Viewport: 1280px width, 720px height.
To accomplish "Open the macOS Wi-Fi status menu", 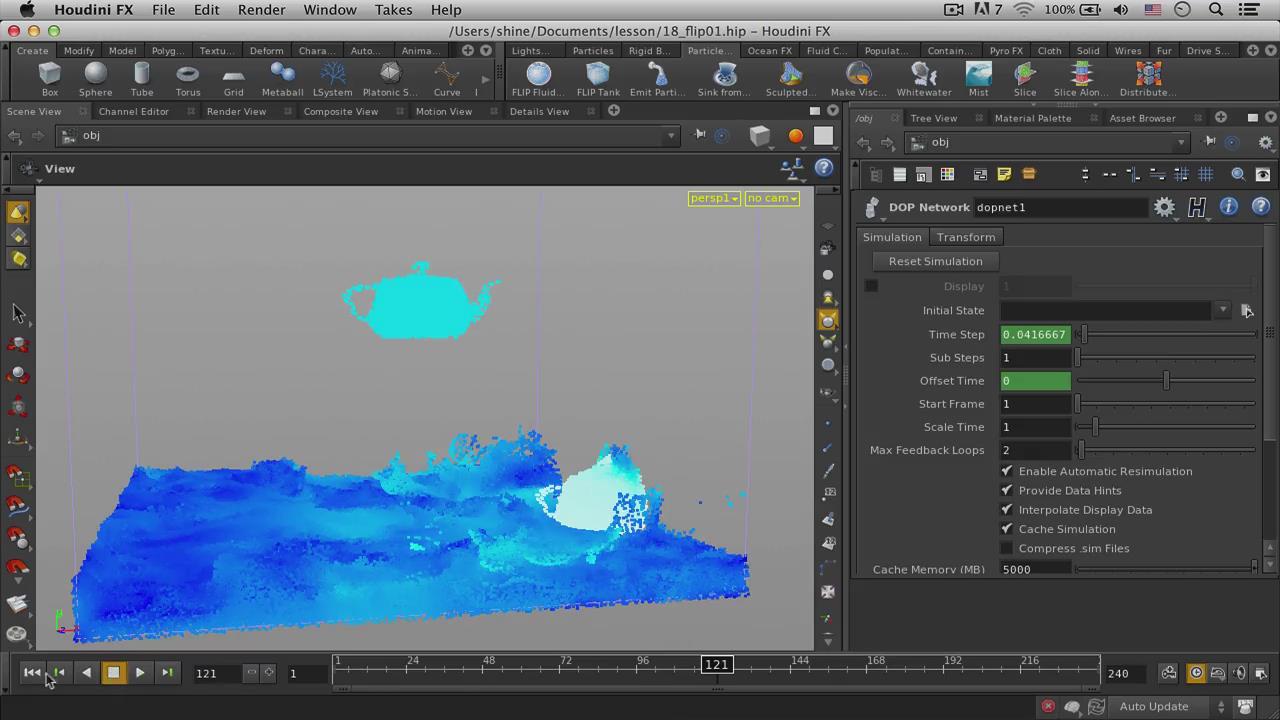I will tap(1023, 9).
